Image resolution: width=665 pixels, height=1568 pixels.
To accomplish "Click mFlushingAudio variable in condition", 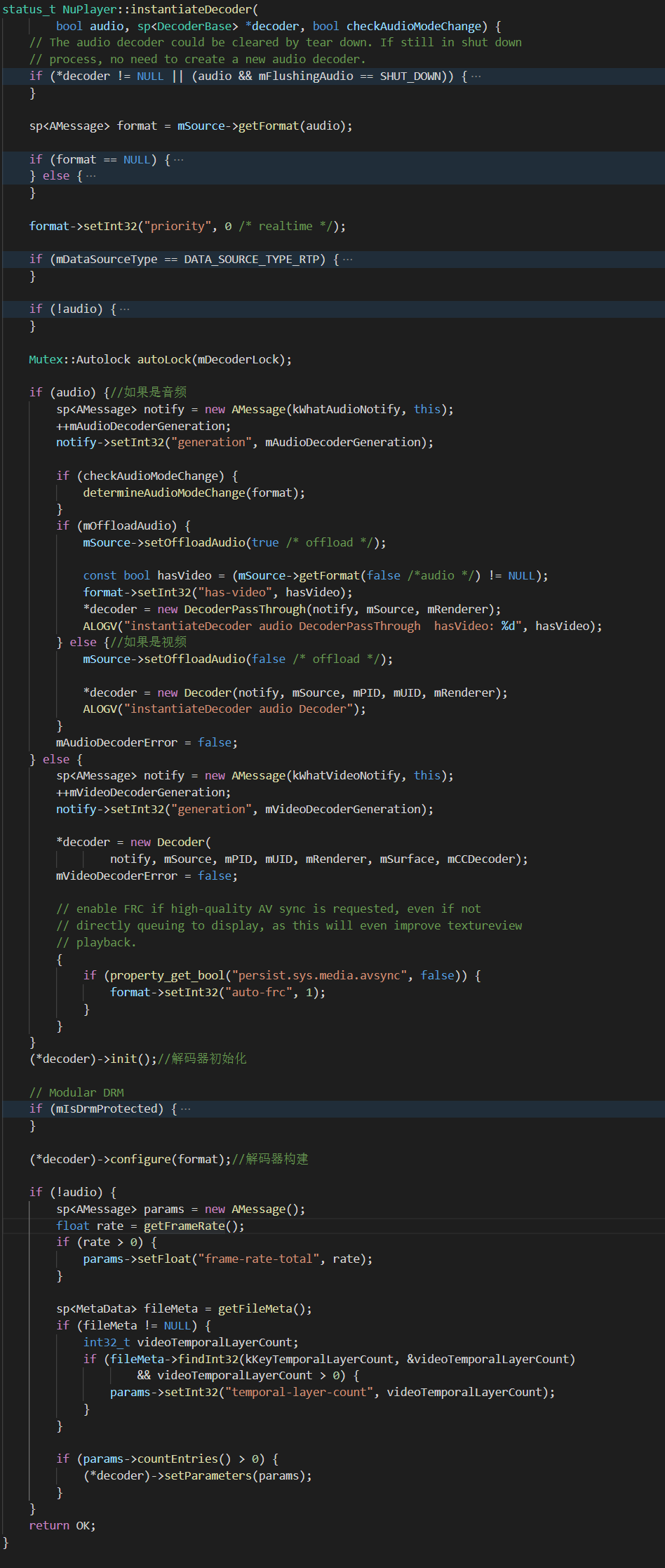I will [x=306, y=76].
